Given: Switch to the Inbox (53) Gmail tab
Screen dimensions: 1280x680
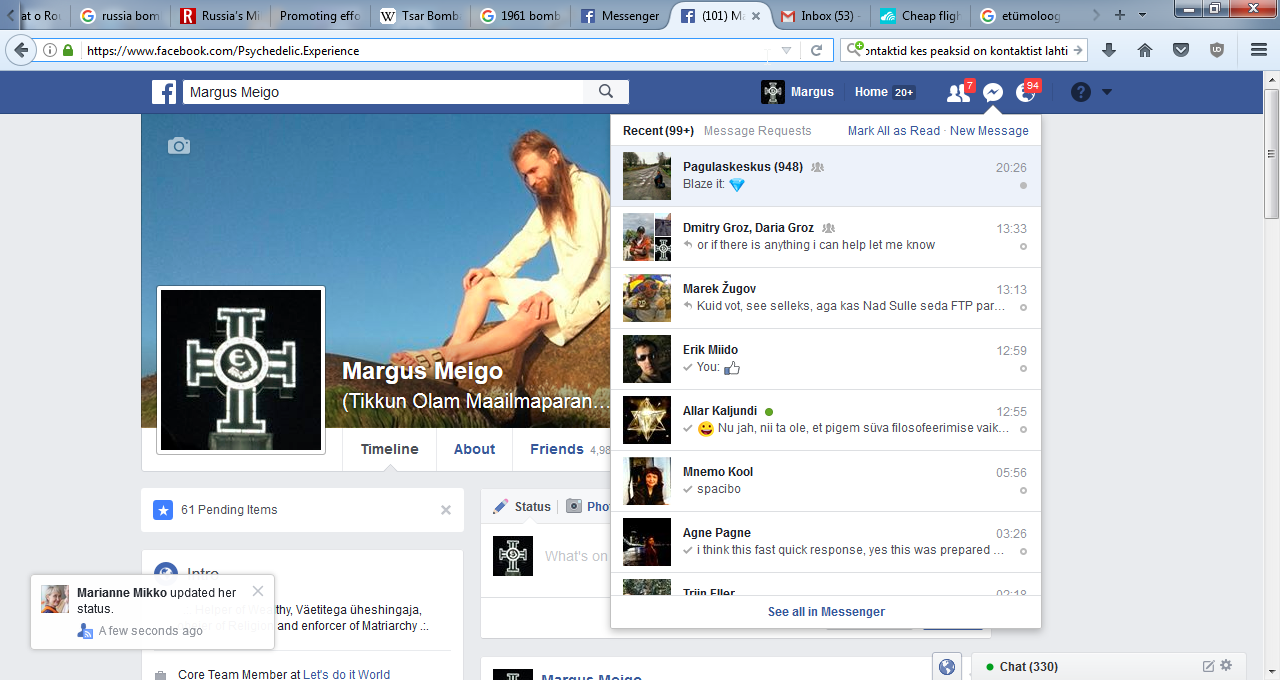Looking at the screenshot, I should (x=819, y=16).
